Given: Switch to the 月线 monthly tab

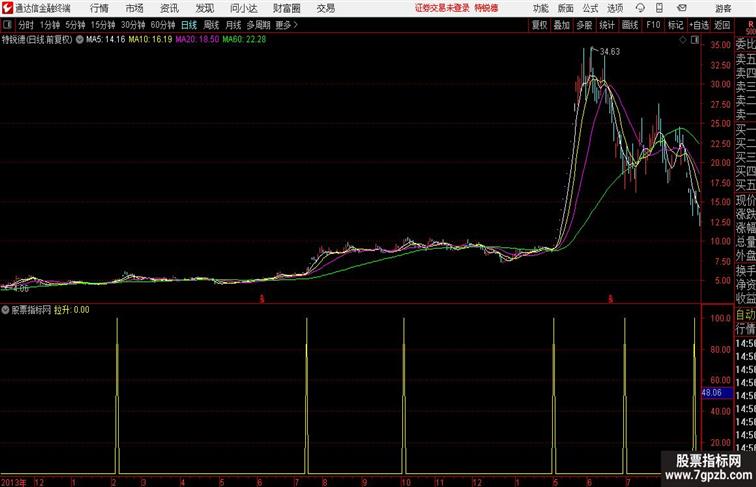Looking at the screenshot, I should pos(233,25).
